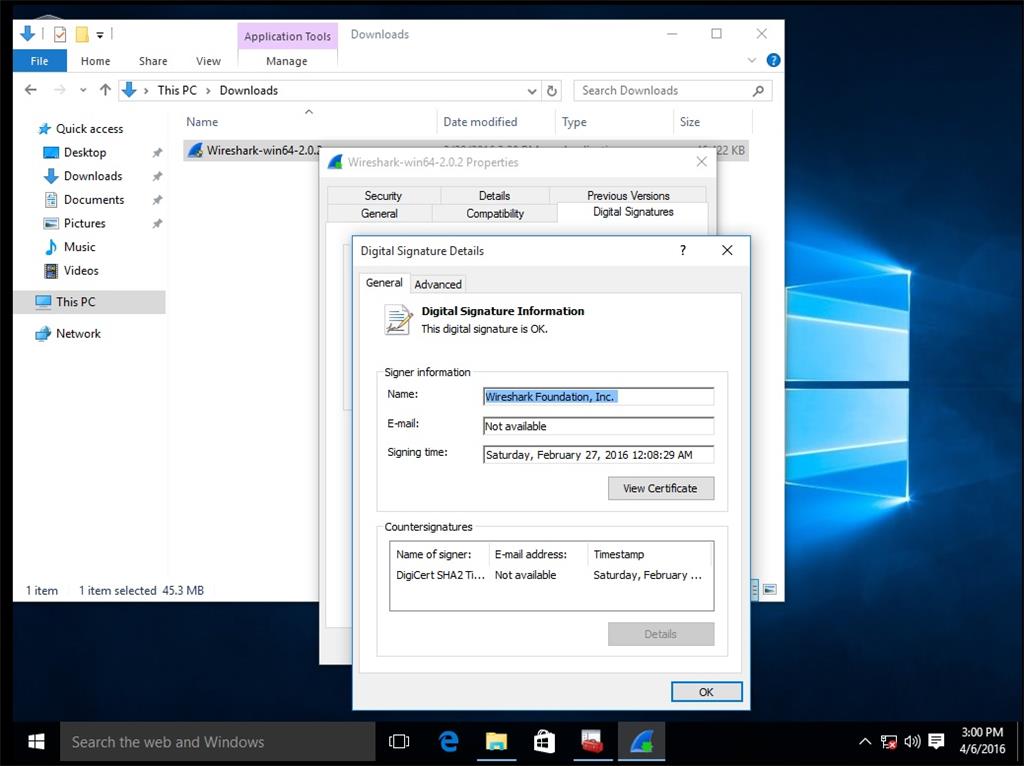Click the Properties icon in quick access toolbar
This screenshot has width=1024, height=766.
click(60, 34)
